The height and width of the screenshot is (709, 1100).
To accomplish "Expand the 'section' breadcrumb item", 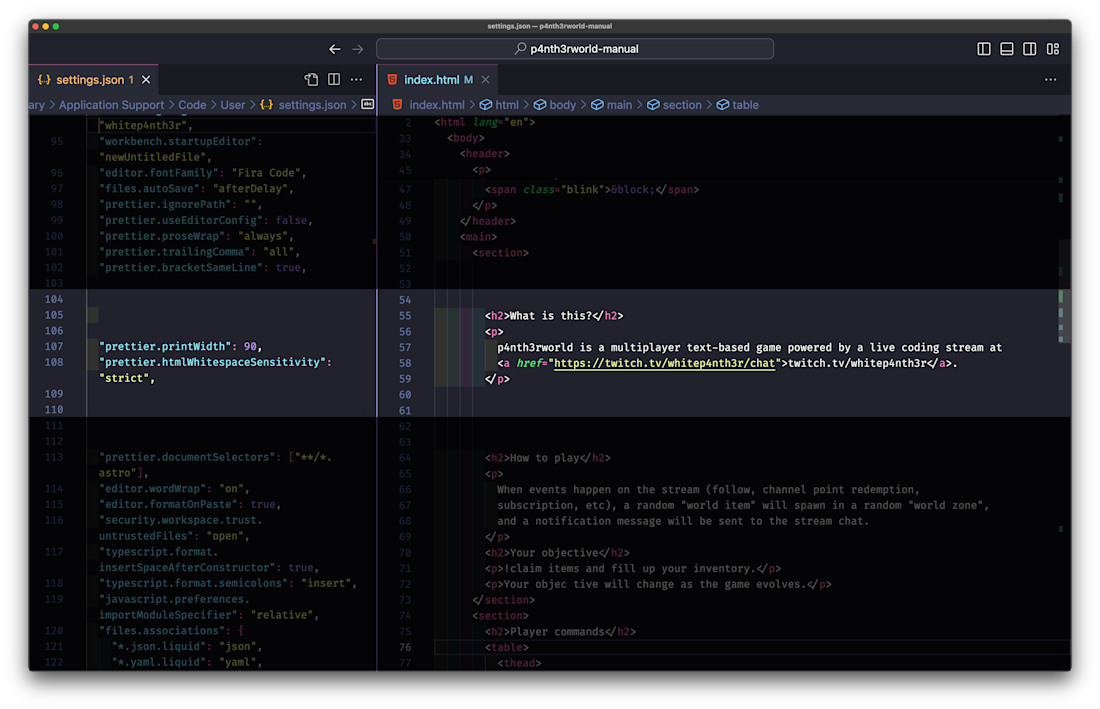I will (682, 105).
